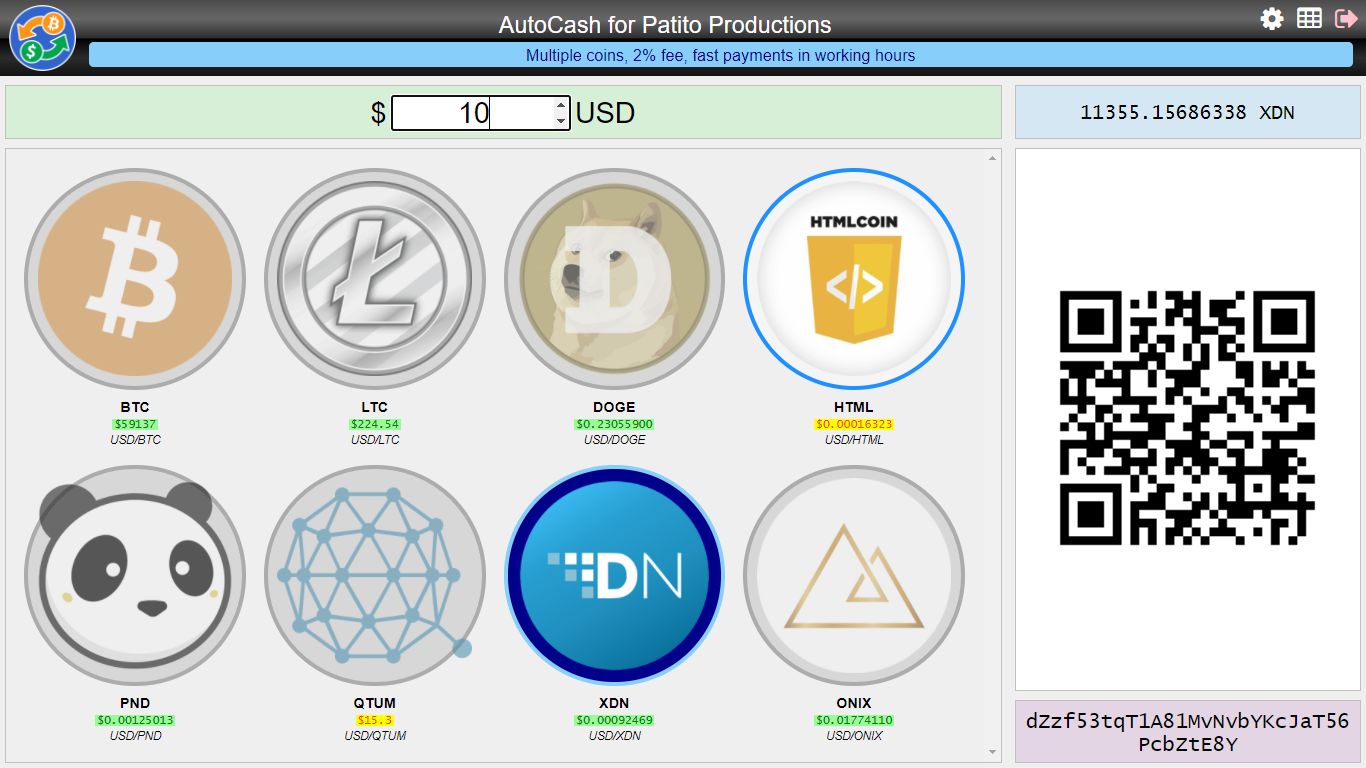Click the QTUM ticker label

click(x=375, y=703)
